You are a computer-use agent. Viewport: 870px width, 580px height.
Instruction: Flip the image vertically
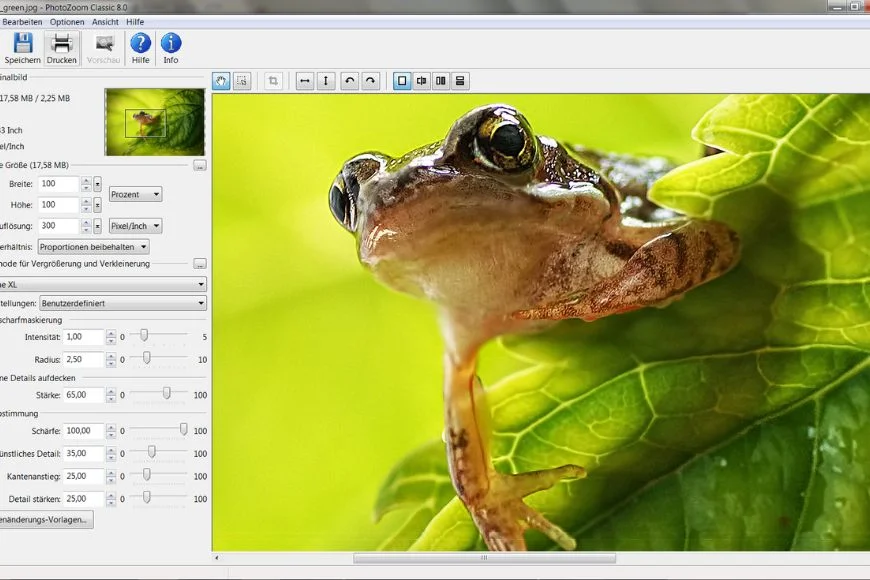click(x=326, y=81)
